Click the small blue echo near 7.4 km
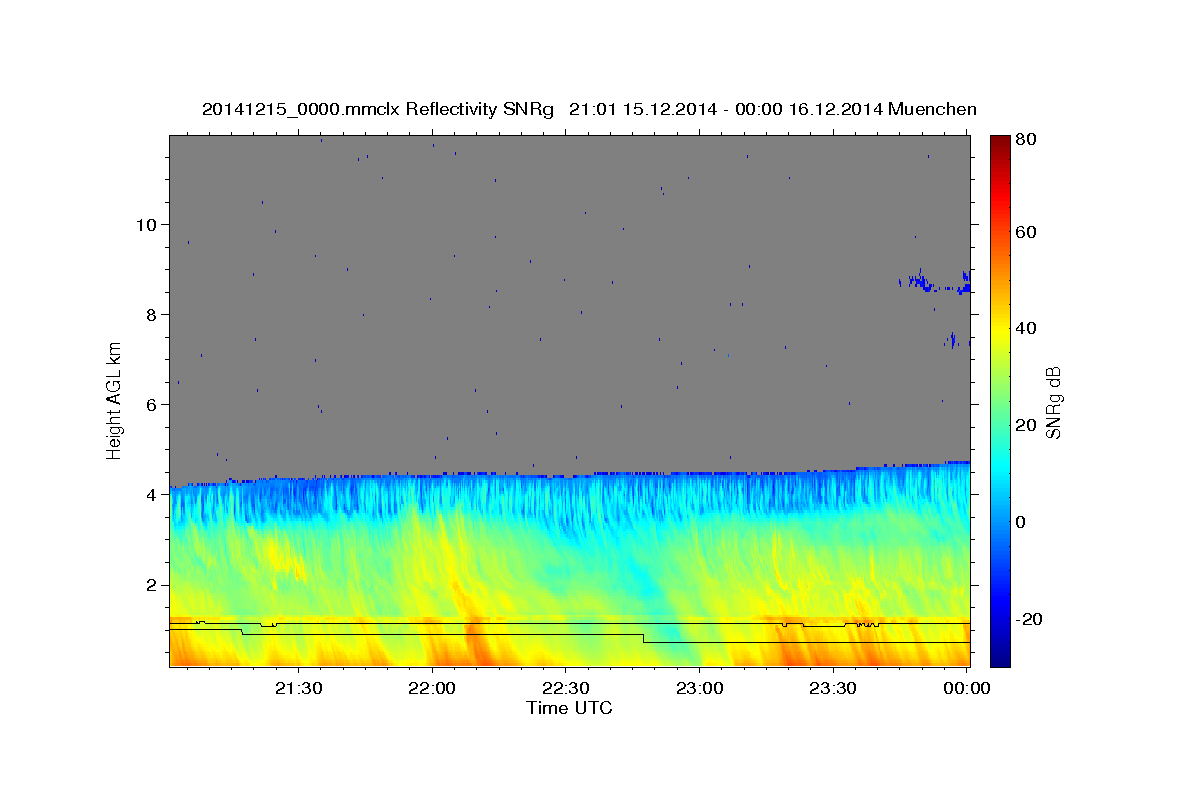The height and width of the screenshot is (800, 1200). pos(951,340)
